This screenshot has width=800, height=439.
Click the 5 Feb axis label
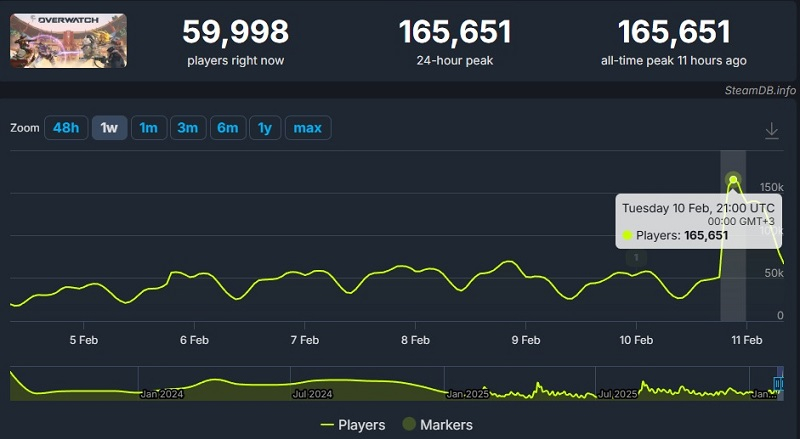(84, 340)
